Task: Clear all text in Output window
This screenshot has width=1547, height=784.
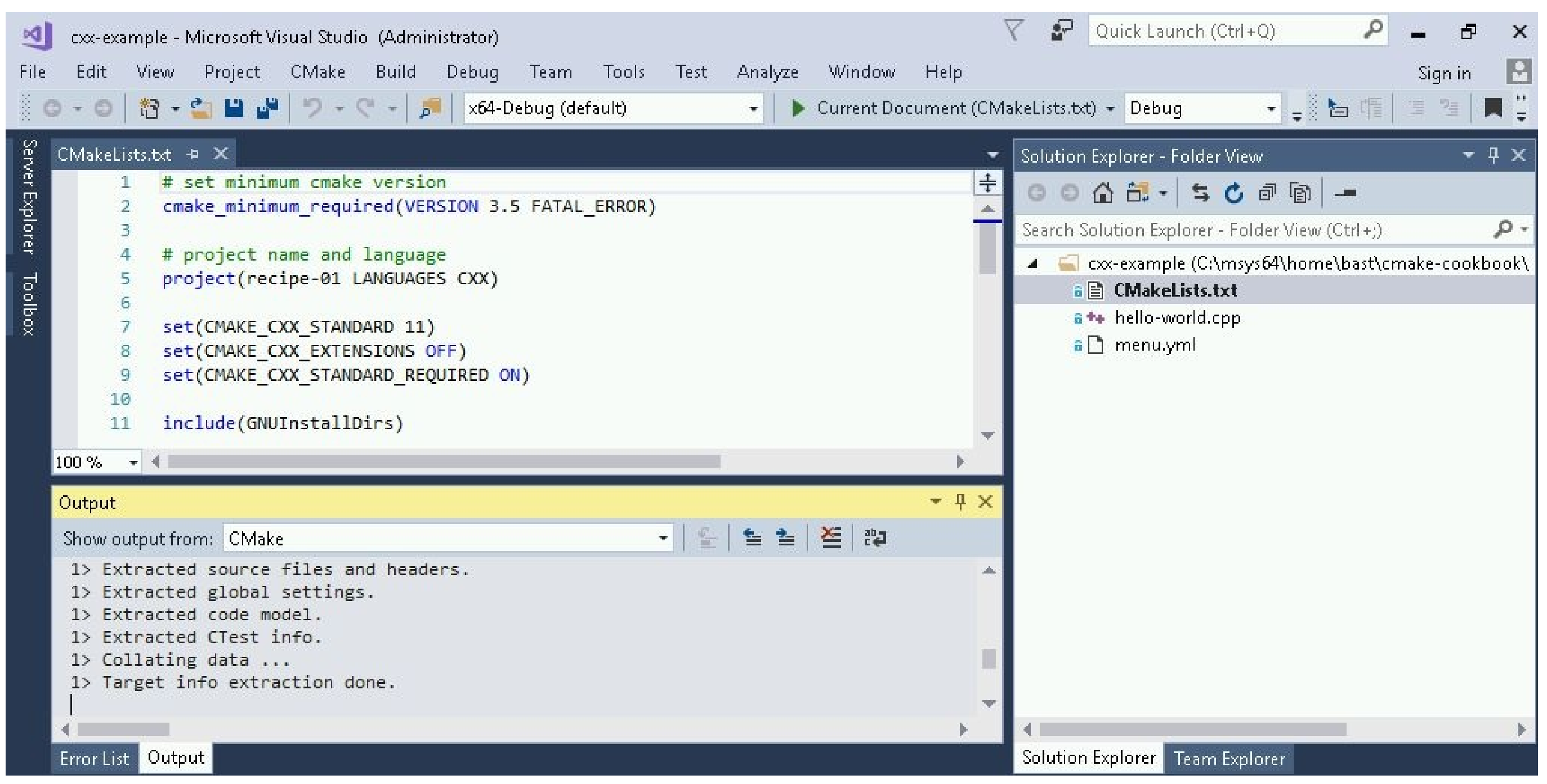Action: pyautogui.click(x=830, y=537)
